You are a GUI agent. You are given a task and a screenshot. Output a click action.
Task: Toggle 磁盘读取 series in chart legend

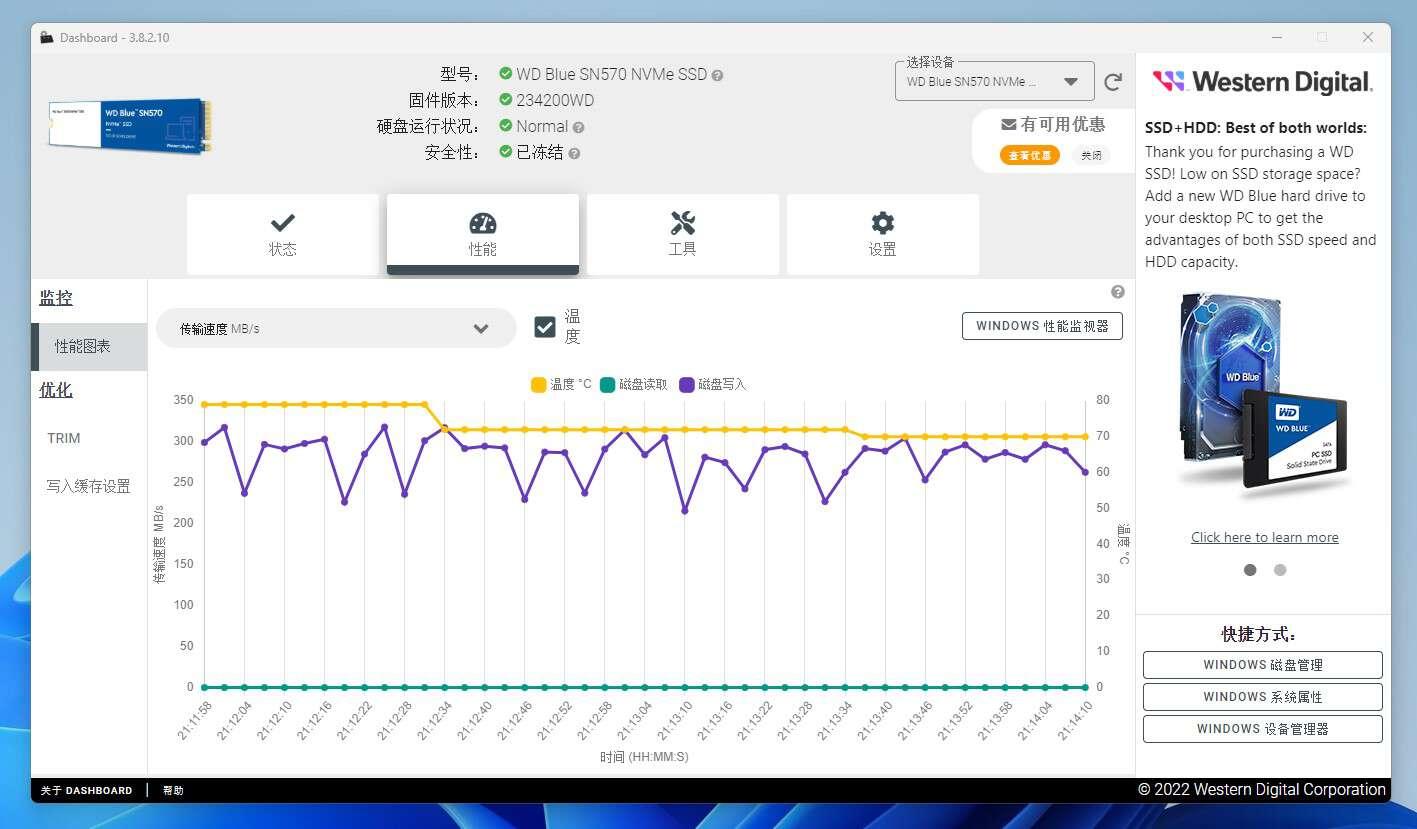tap(633, 384)
